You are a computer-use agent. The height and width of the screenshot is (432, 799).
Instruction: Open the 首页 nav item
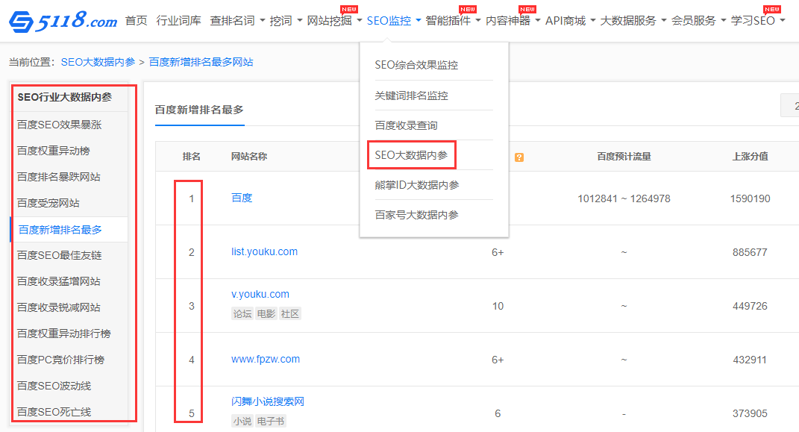click(136, 21)
